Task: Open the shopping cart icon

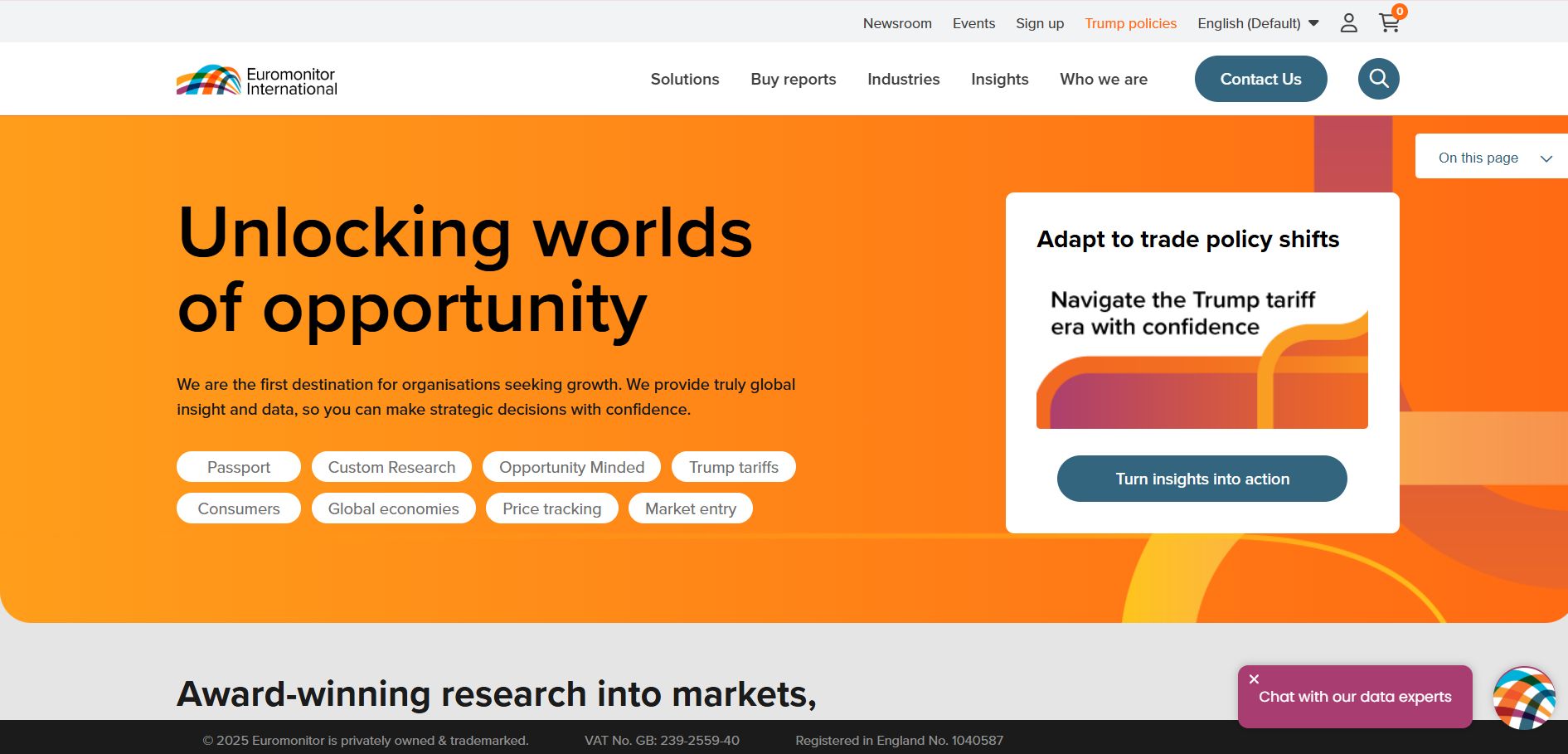Action: click(x=1390, y=23)
